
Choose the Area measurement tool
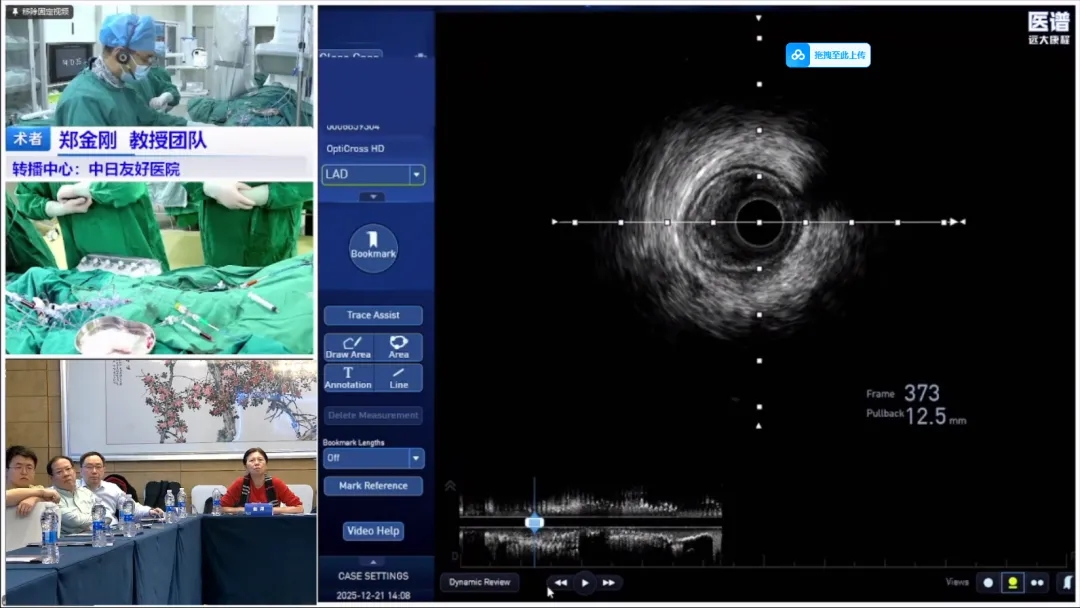click(398, 347)
